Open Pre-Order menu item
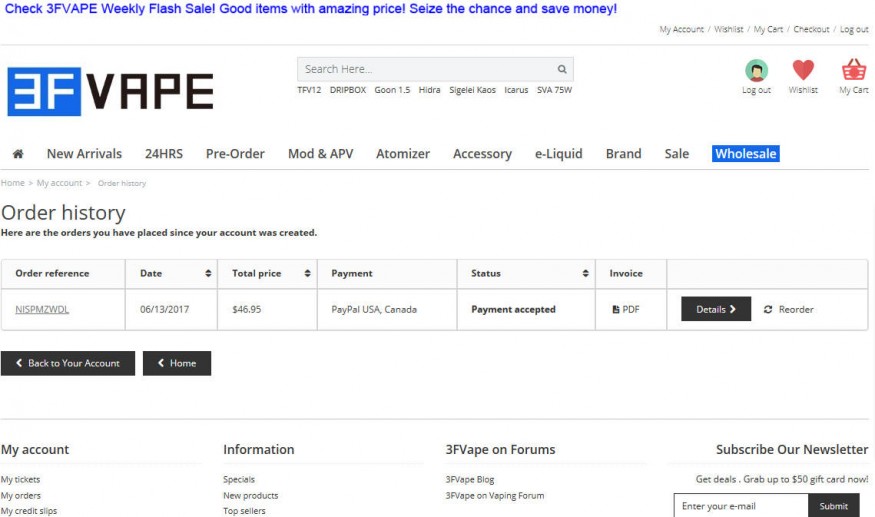 (235, 154)
